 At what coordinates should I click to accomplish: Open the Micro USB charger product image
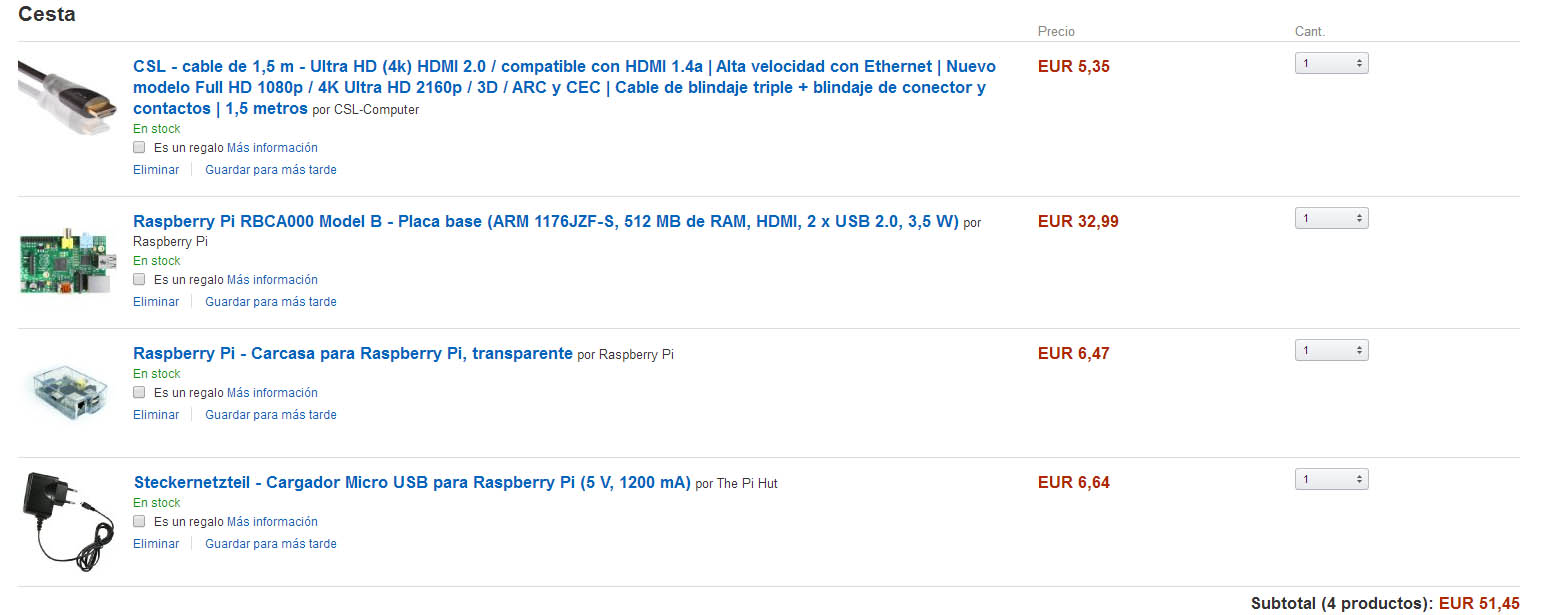pos(67,520)
